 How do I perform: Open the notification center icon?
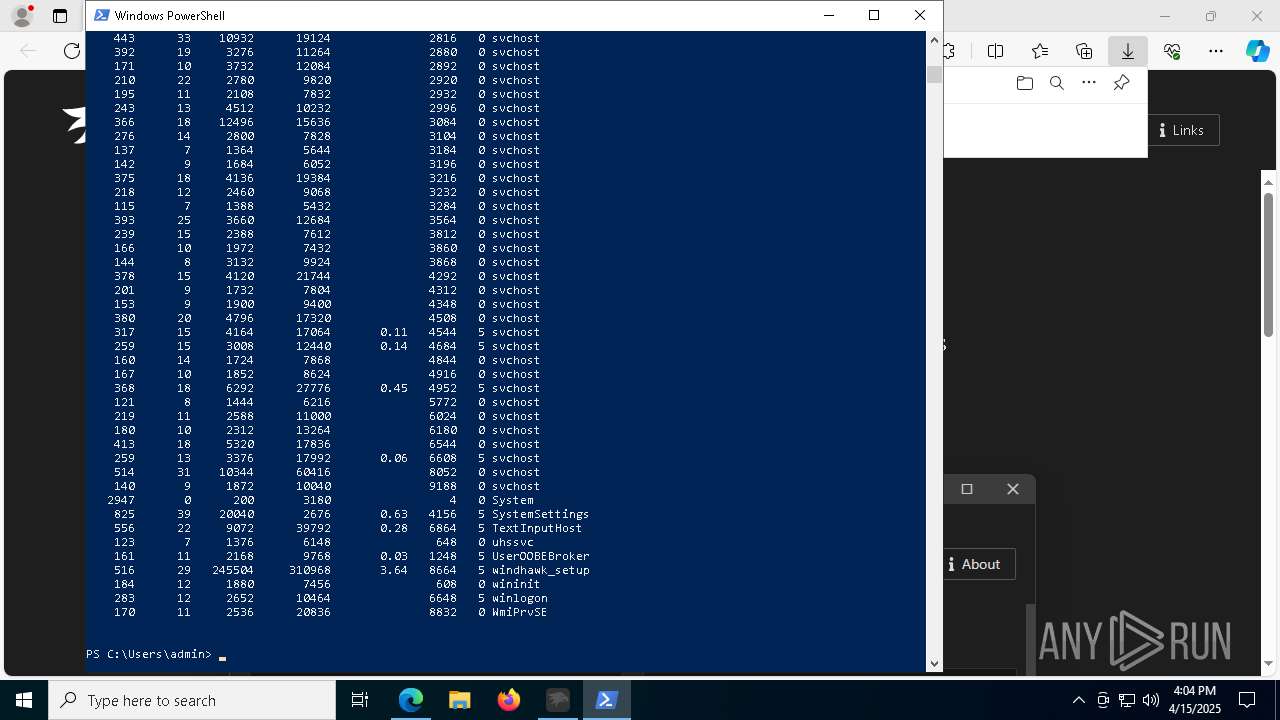(x=1247, y=700)
